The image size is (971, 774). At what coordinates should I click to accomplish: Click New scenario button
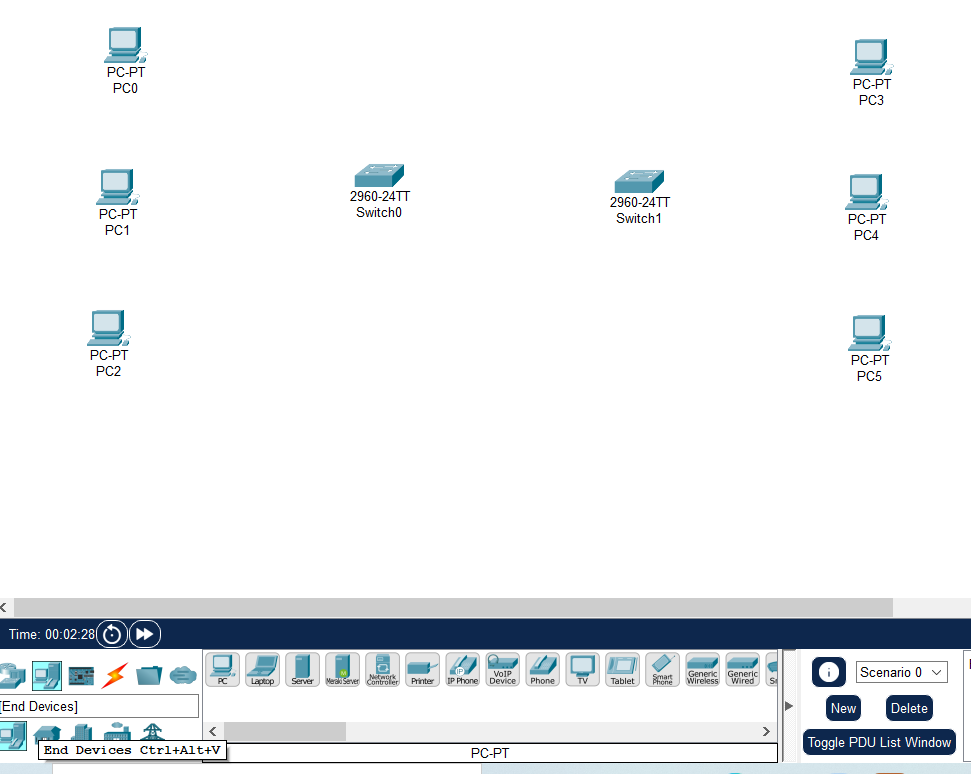(843, 708)
